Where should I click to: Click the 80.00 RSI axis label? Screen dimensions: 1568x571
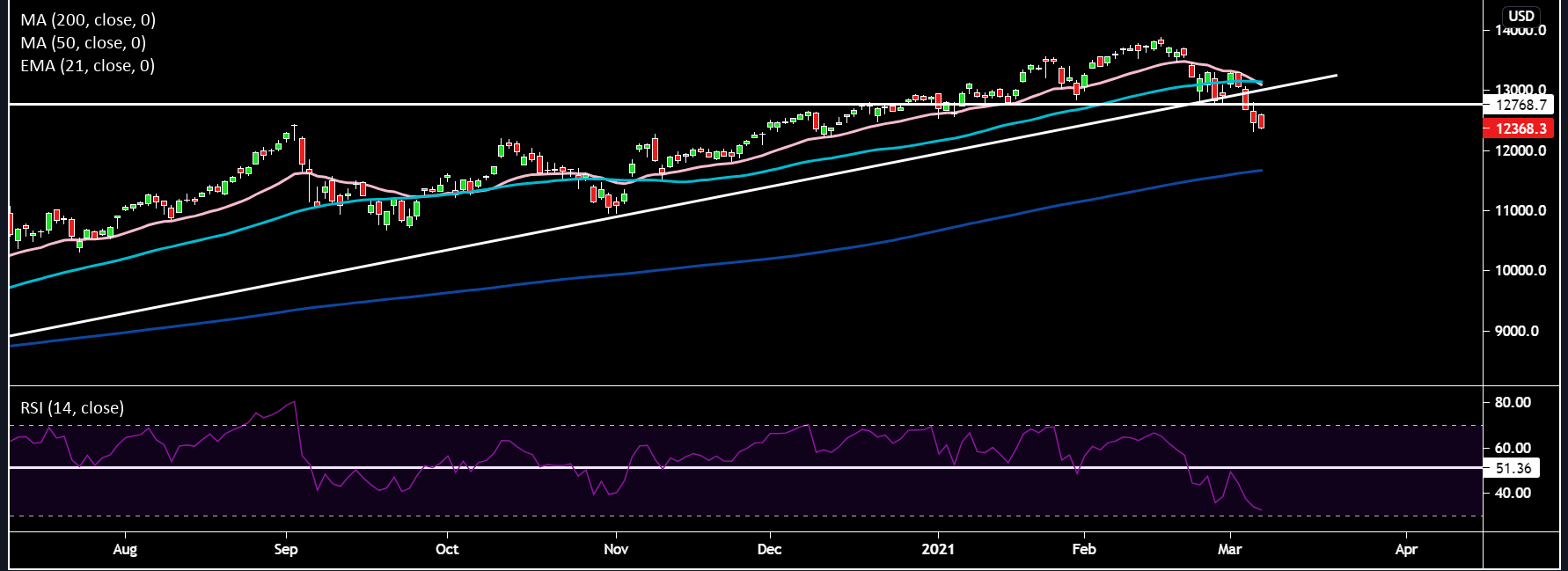pyautogui.click(x=1513, y=402)
